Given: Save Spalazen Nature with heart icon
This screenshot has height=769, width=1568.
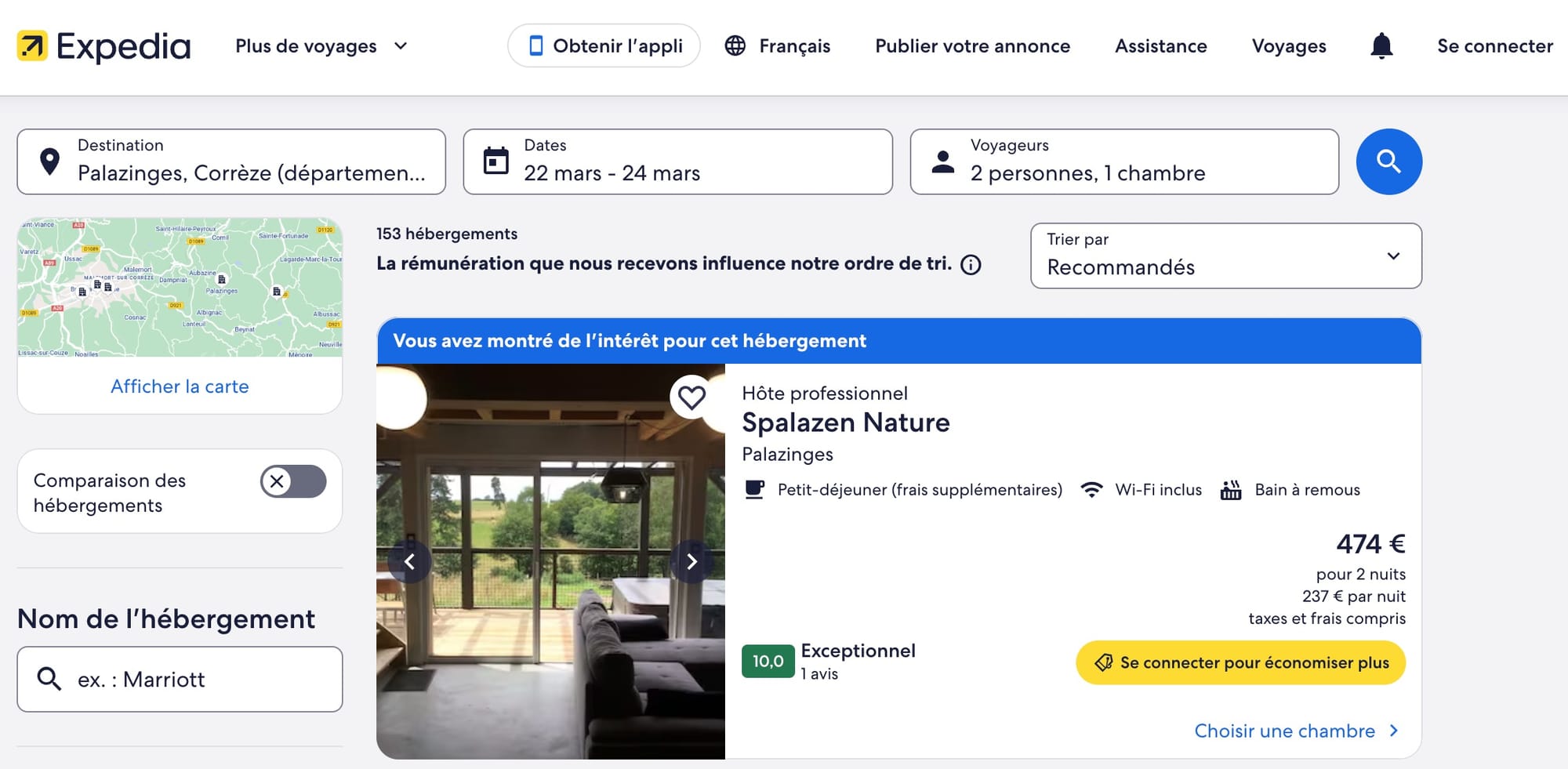Looking at the screenshot, I should (x=691, y=397).
